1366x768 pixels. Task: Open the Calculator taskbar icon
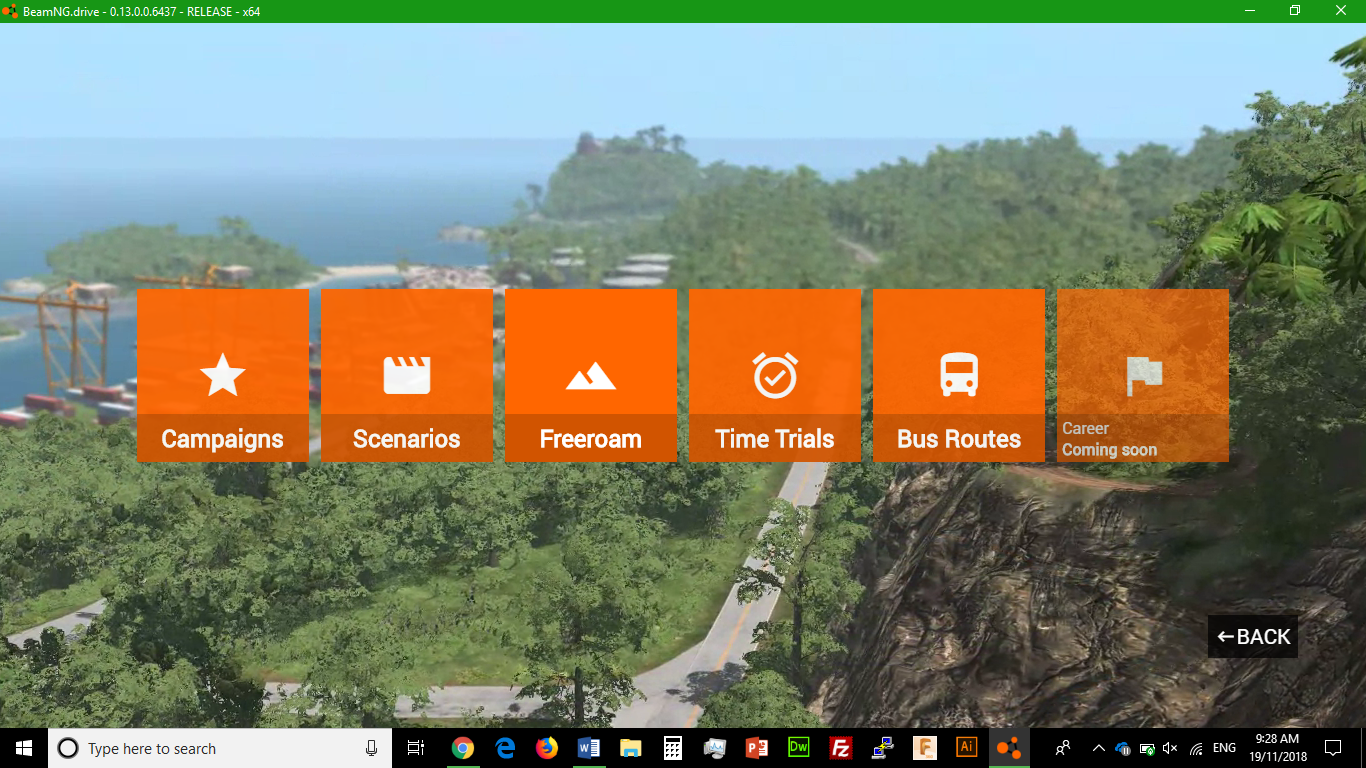673,748
